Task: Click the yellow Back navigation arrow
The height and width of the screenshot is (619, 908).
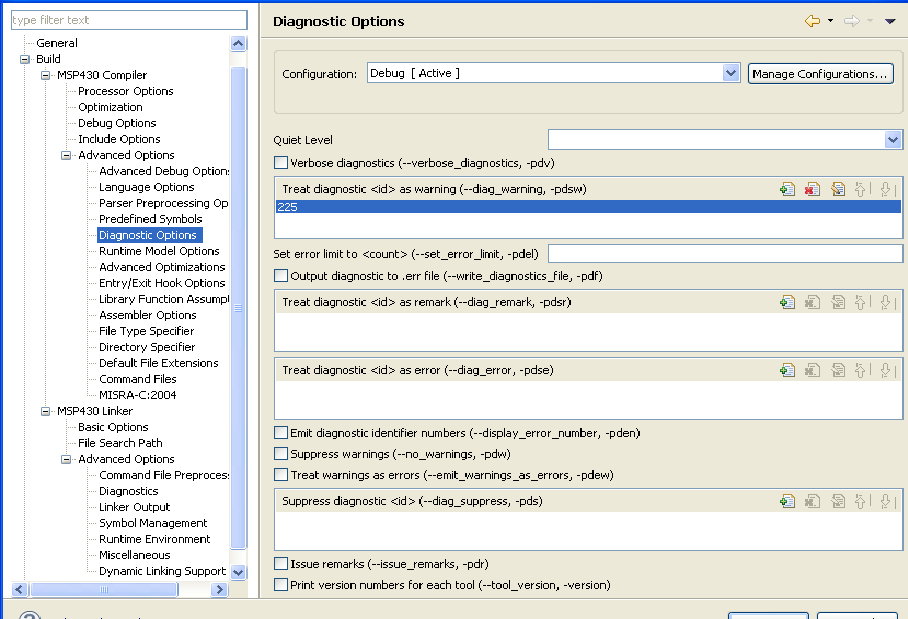Action: [x=812, y=21]
